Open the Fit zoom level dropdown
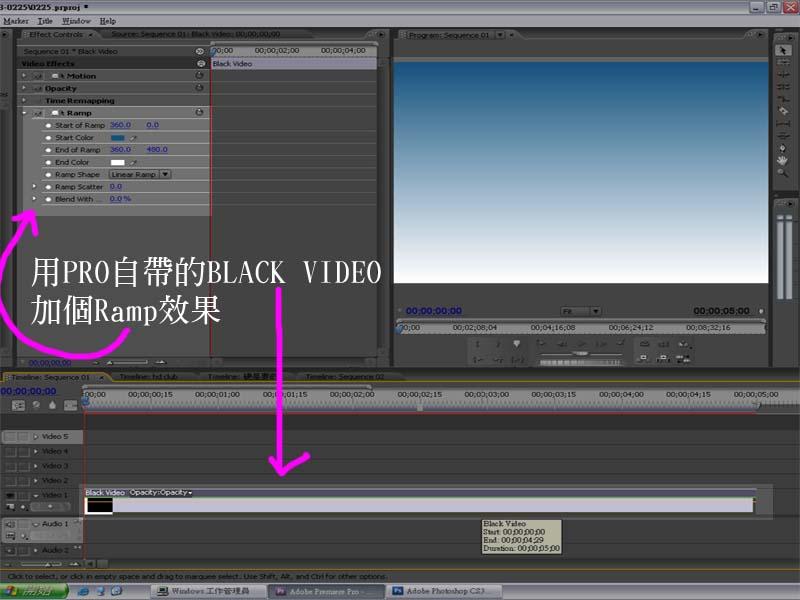The height and width of the screenshot is (600, 800). pos(581,311)
